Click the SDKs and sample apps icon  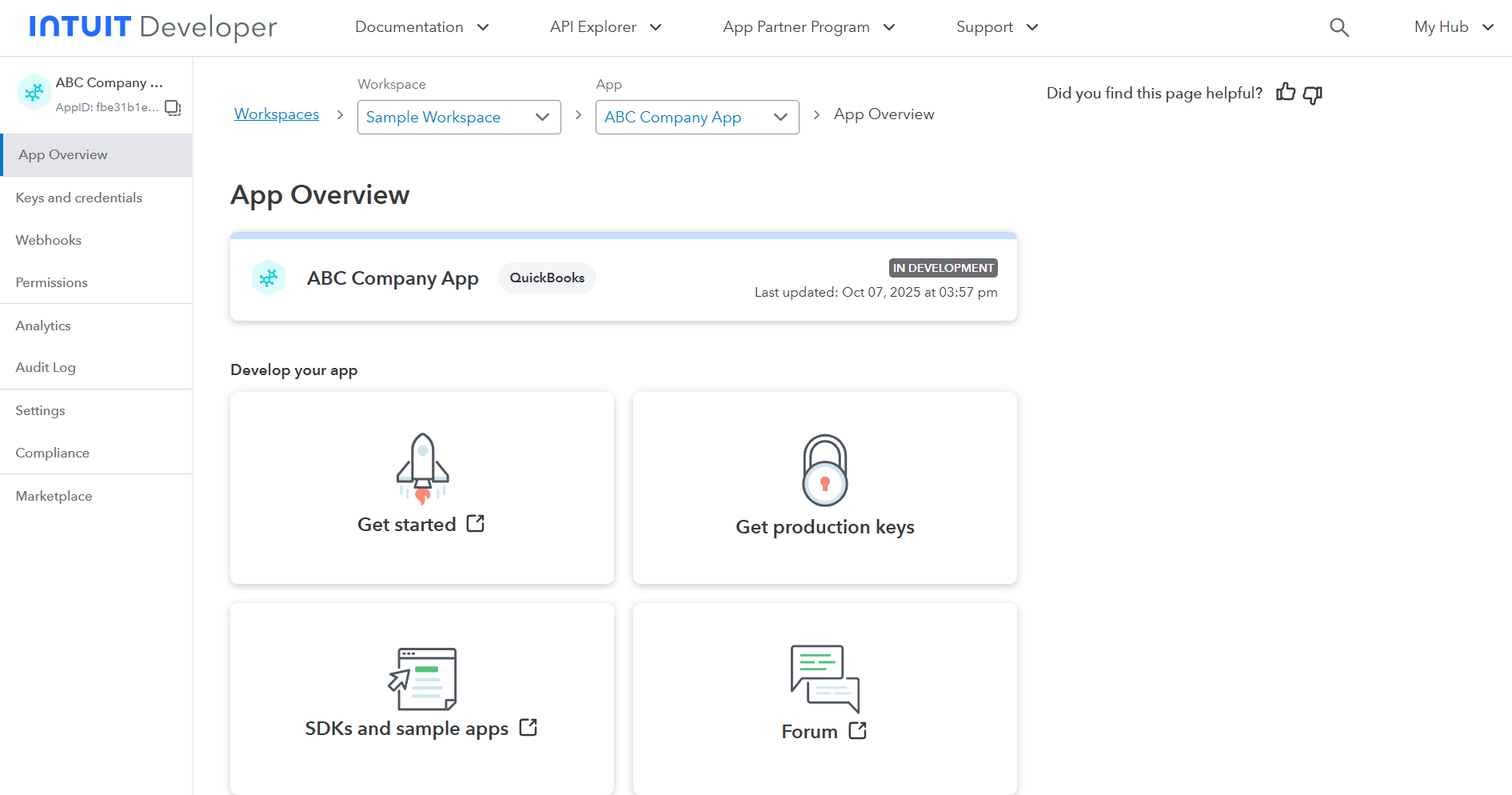click(422, 679)
